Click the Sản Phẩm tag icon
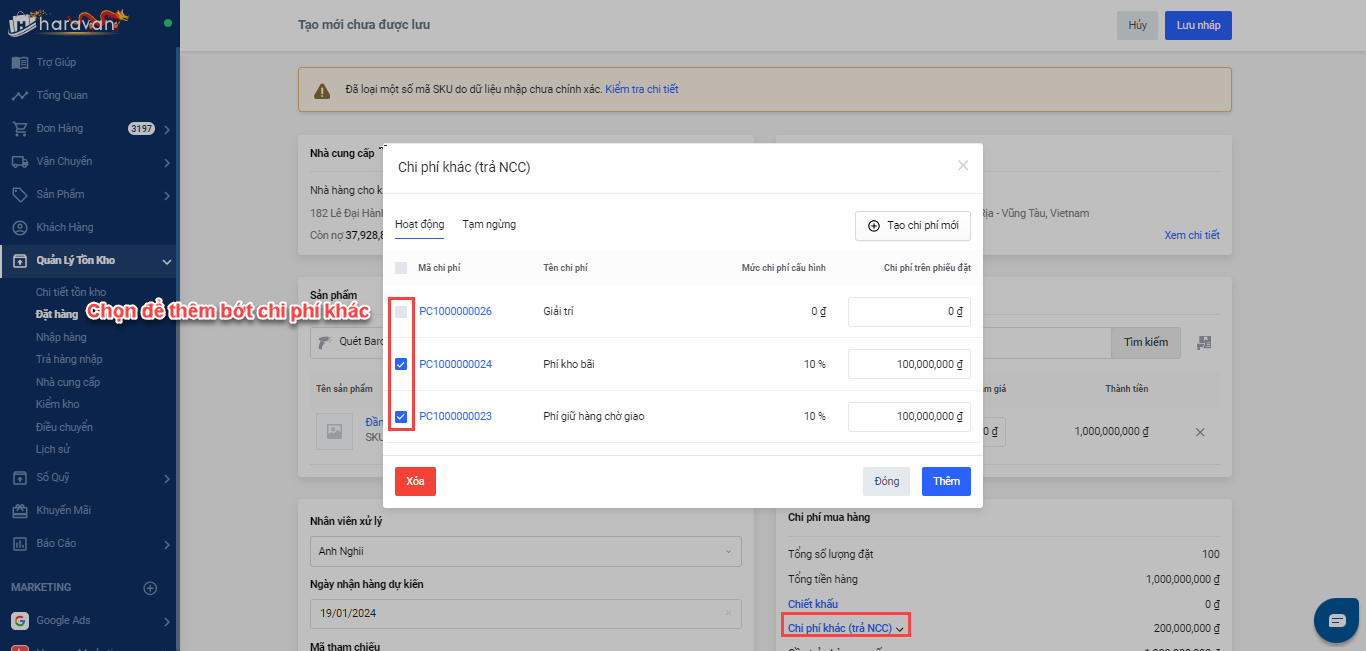The height and width of the screenshot is (651, 1366). (20, 194)
